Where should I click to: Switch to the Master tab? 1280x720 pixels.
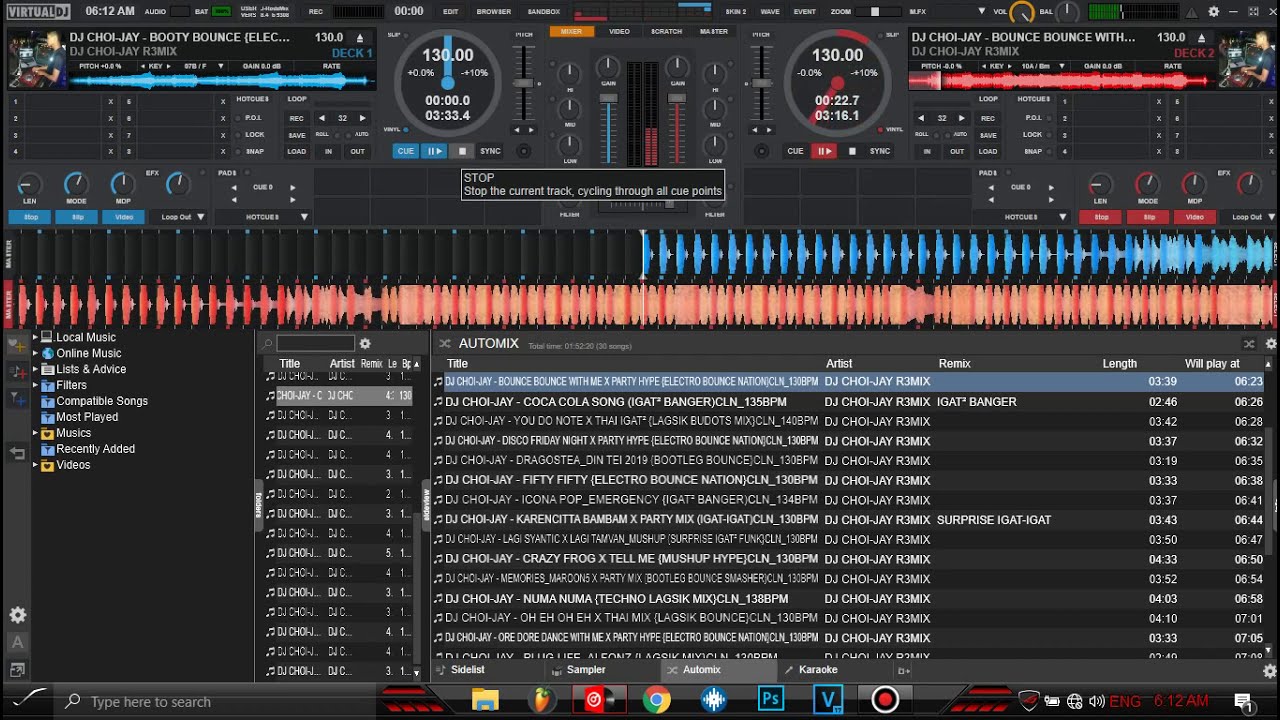coord(714,31)
